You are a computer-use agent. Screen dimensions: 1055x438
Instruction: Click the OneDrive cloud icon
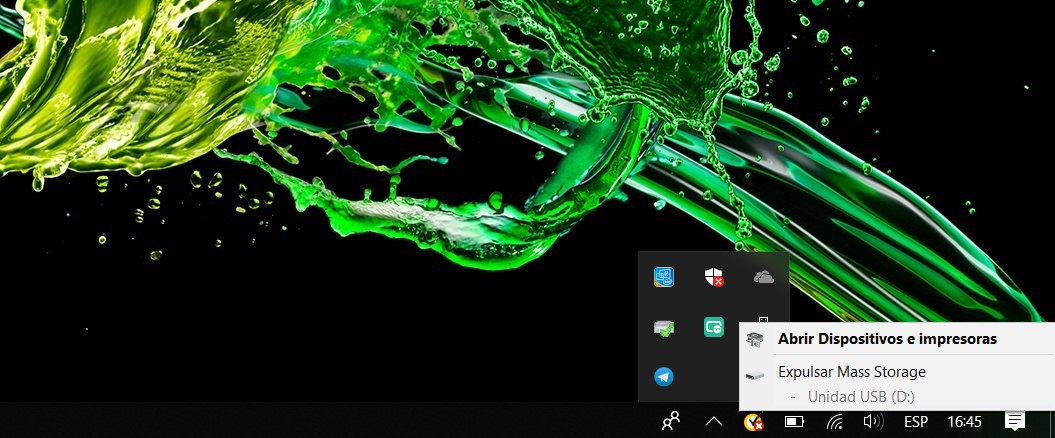(x=763, y=277)
